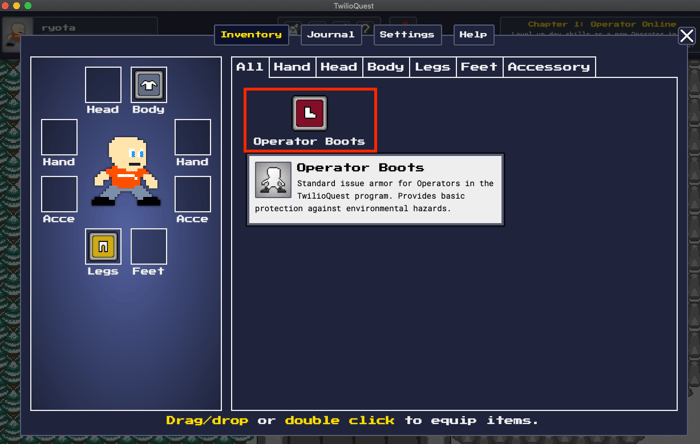Screen dimensions: 700x444
Task: Click the left empty Accessory slot
Action: coord(59,194)
